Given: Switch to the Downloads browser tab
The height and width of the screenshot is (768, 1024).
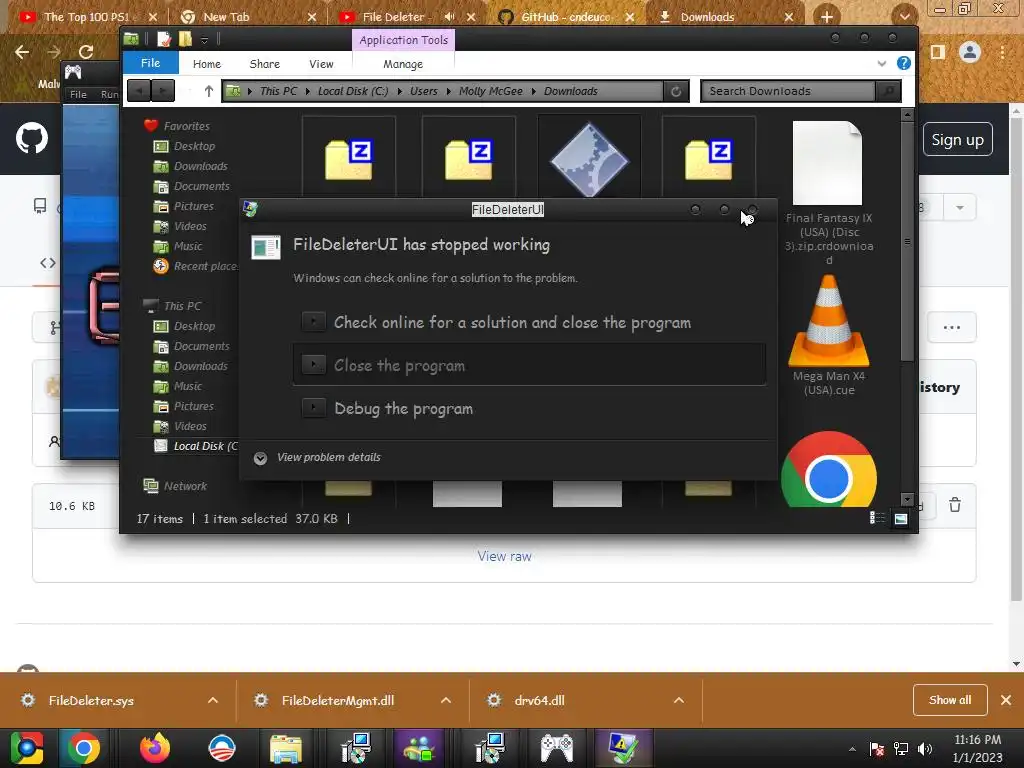Looking at the screenshot, I should [x=726, y=17].
